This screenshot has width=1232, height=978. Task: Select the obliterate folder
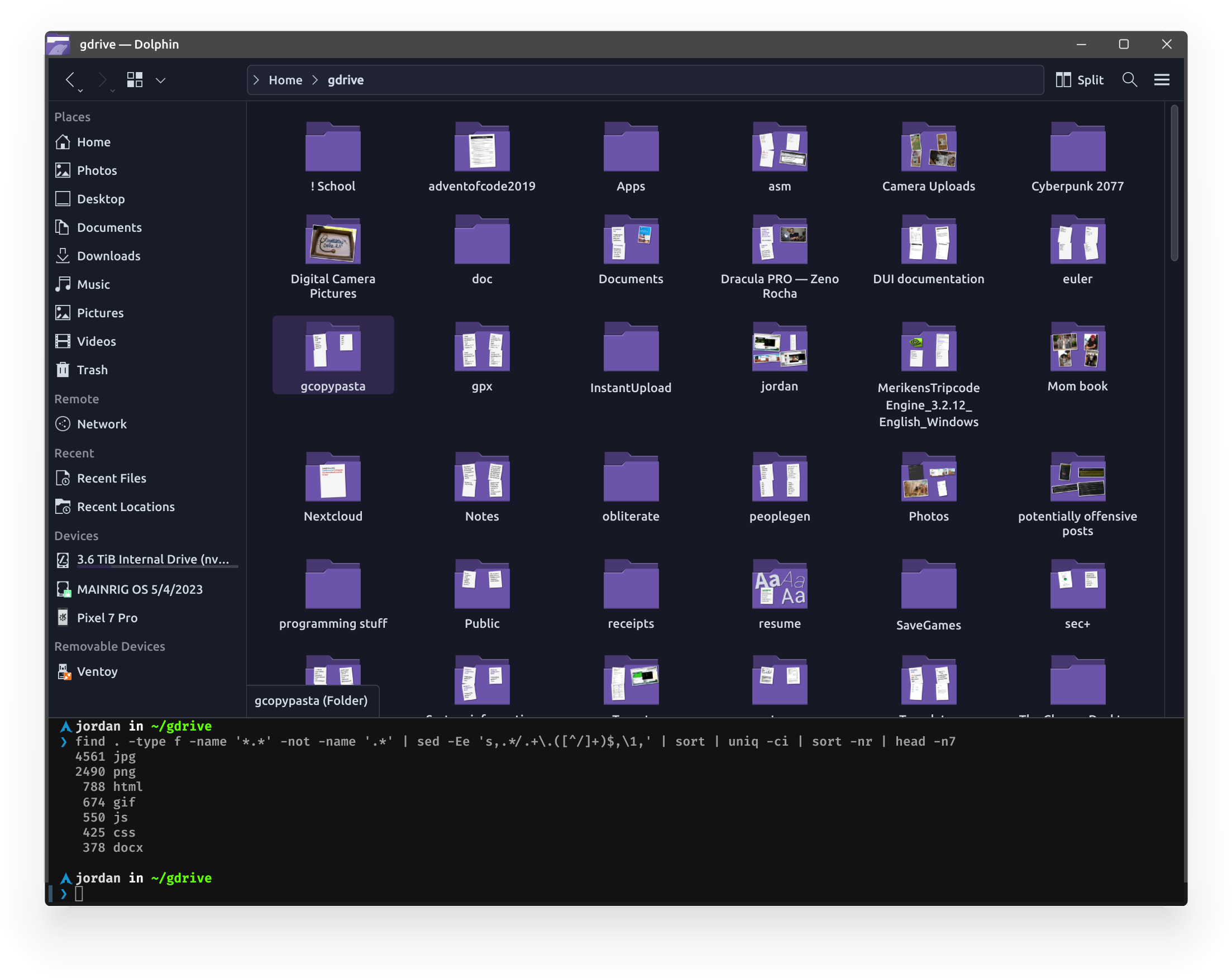tap(631, 488)
